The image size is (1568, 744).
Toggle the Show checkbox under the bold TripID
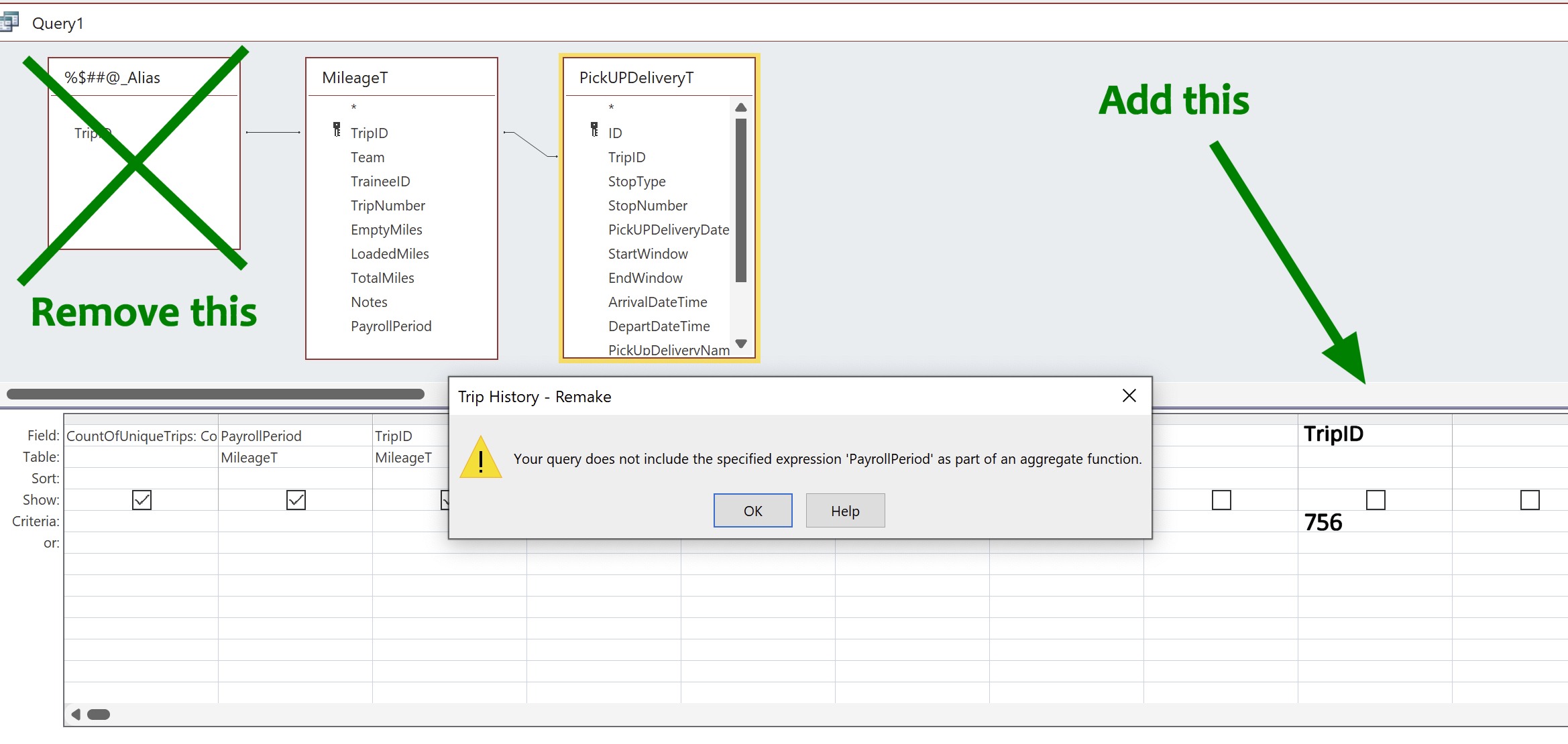point(1376,500)
